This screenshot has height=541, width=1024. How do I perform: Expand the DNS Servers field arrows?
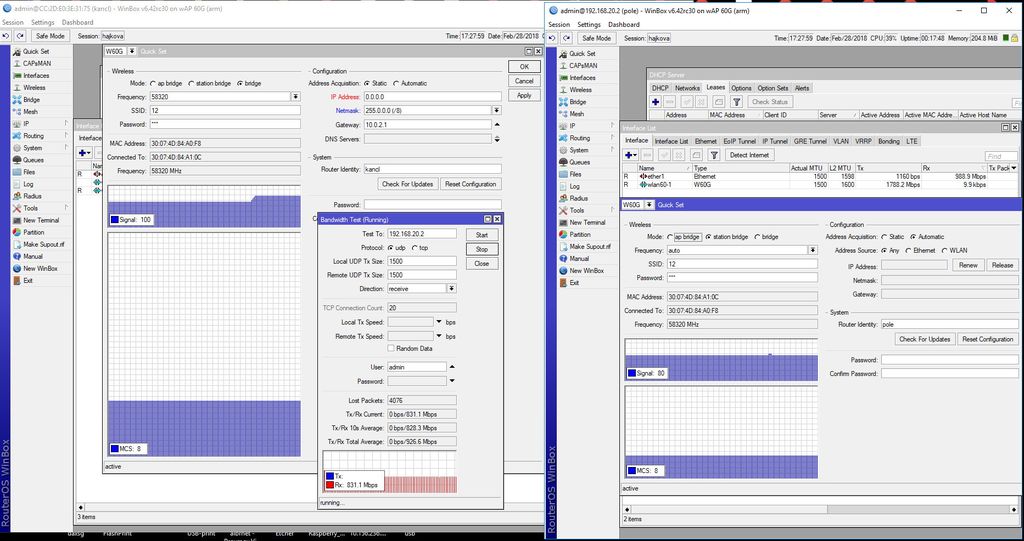497,139
